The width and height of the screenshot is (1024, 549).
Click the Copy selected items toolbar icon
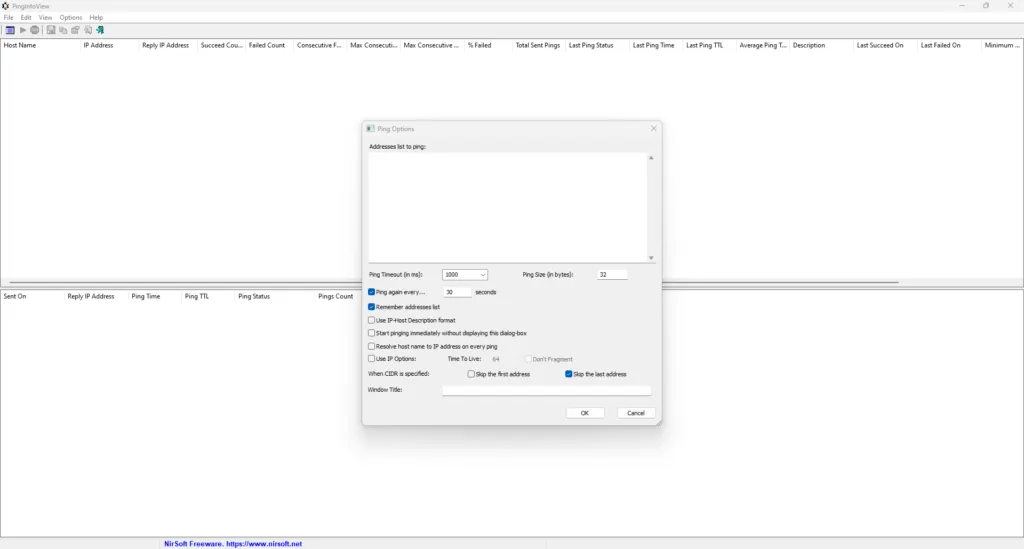tap(62, 30)
